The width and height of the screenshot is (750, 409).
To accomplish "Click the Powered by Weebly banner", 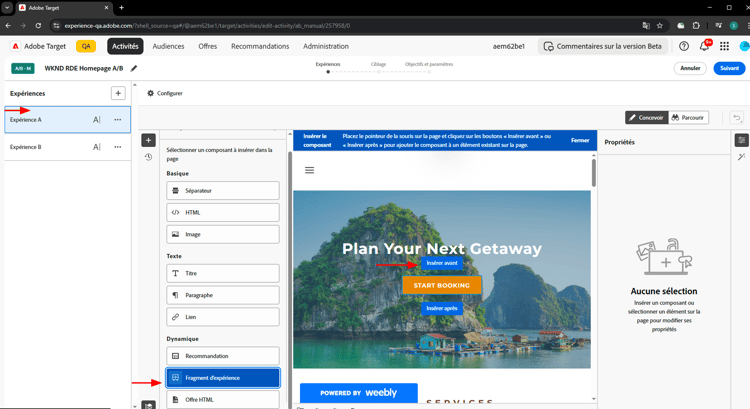I will [359, 393].
